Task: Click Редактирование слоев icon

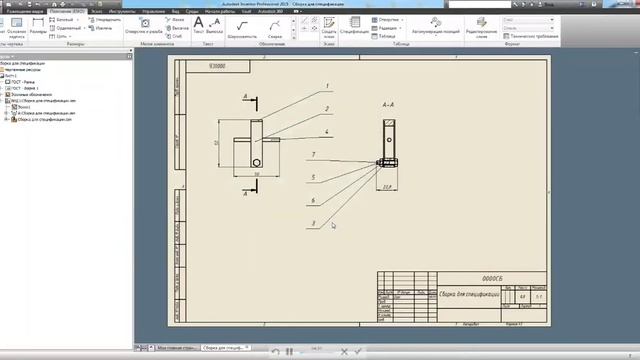Action: coord(482,28)
